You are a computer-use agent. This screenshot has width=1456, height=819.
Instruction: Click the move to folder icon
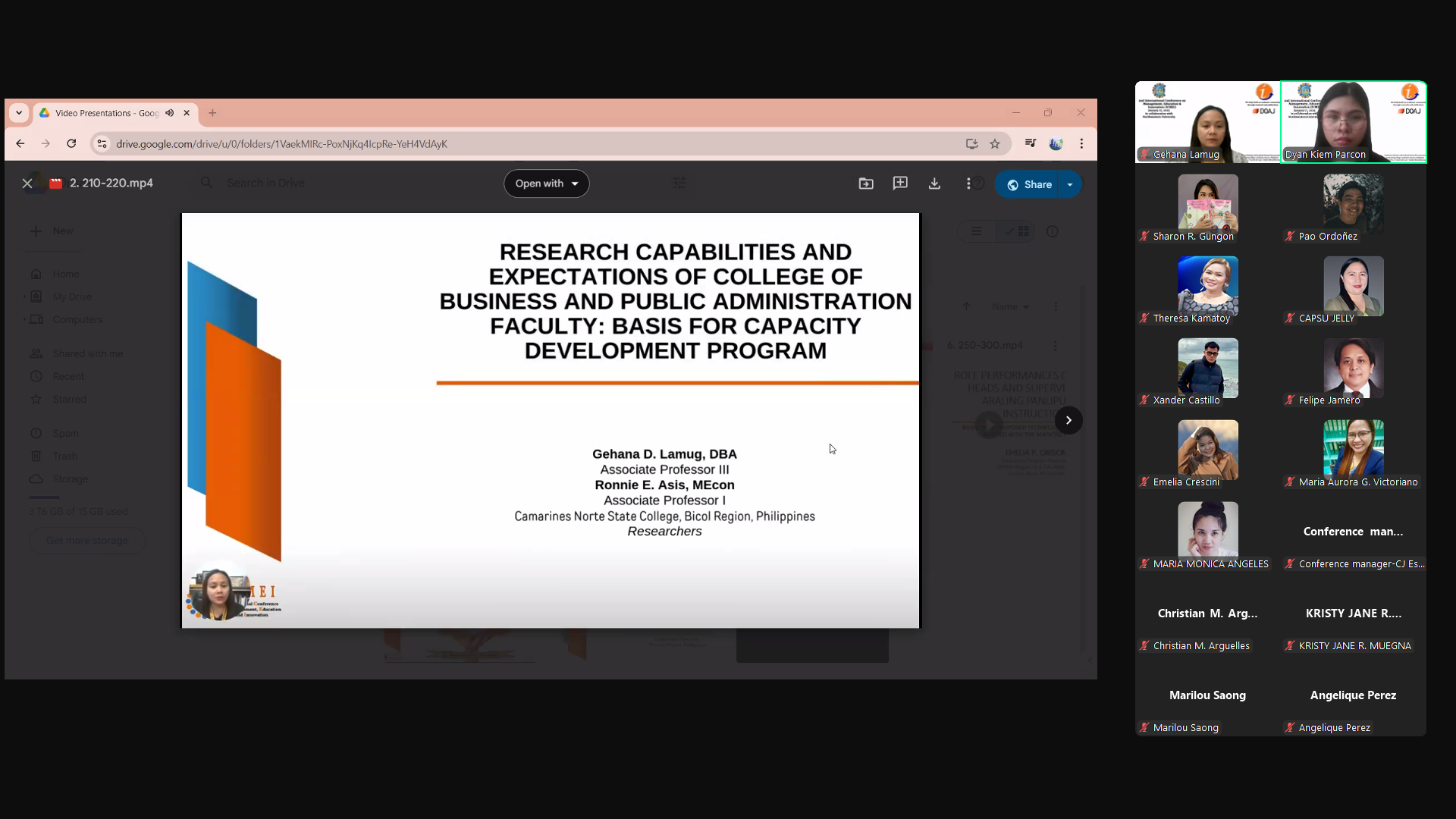tap(866, 184)
